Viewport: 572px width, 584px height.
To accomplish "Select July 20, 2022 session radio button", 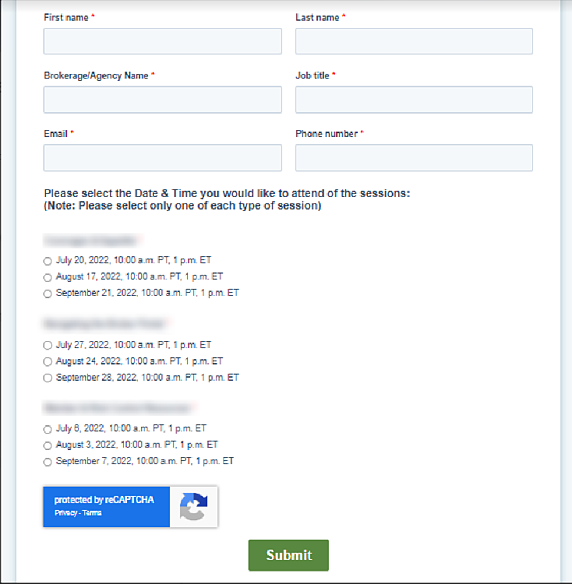I will click(47, 261).
